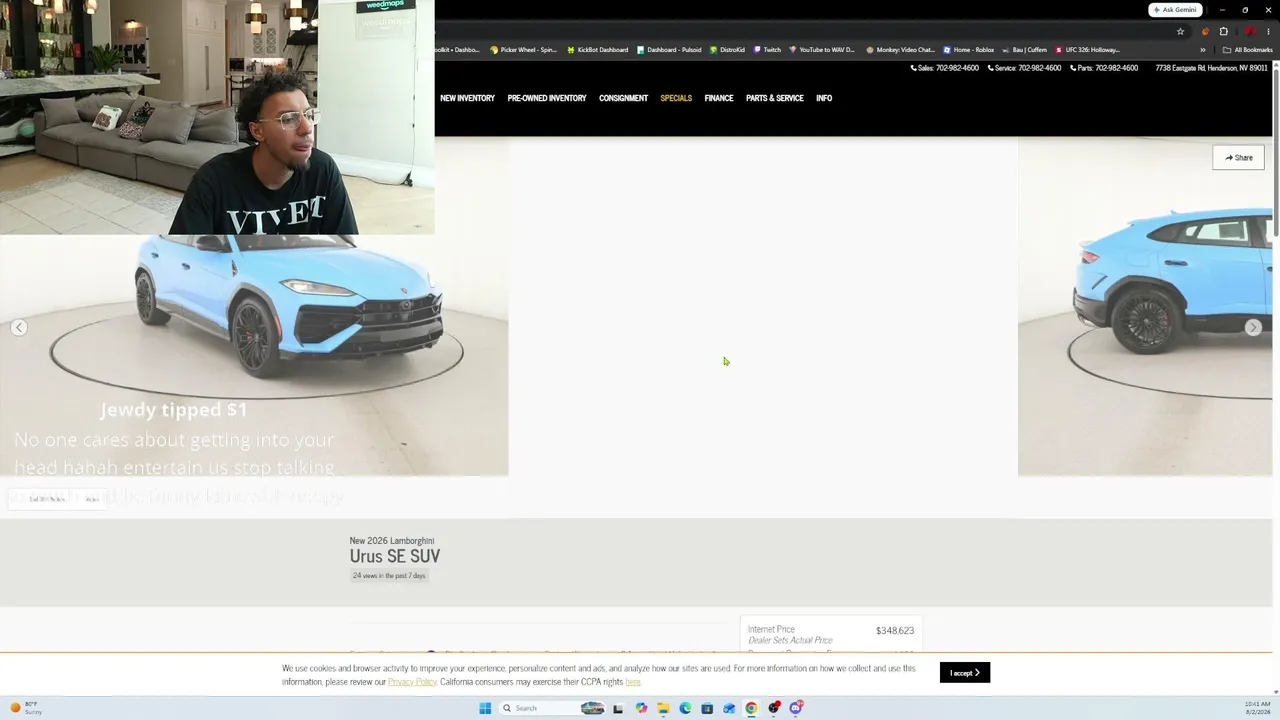Open the Privacy Policy link

tap(413, 682)
